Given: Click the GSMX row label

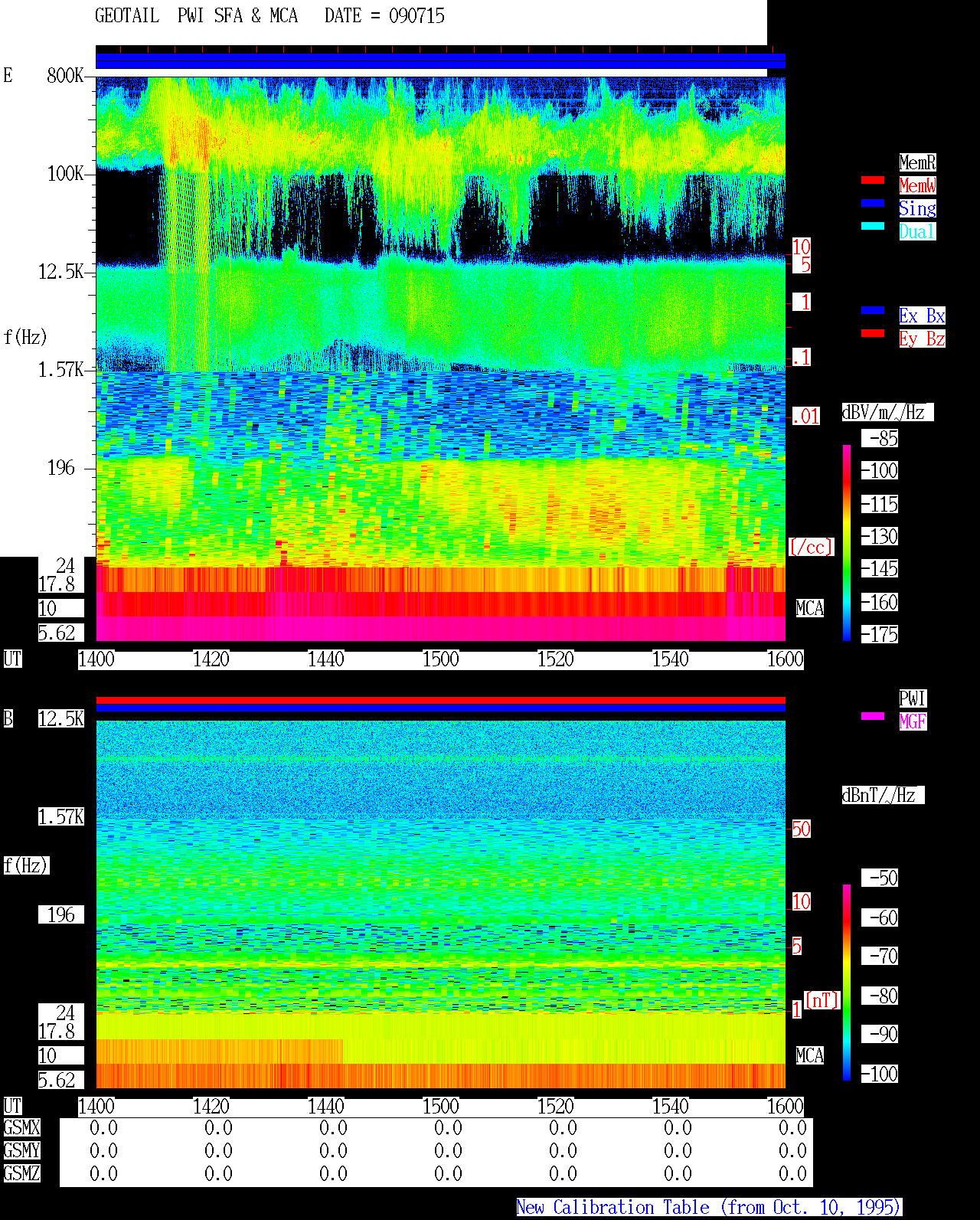Looking at the screenshot, I should coord(21,1128).
